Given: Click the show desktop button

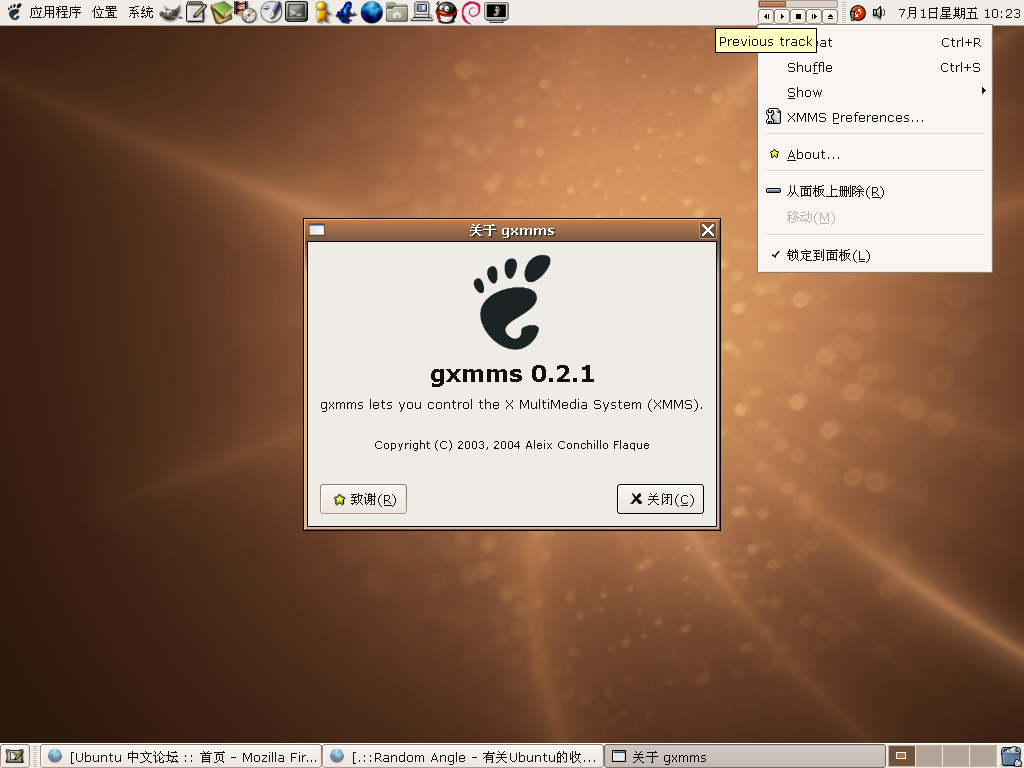Looking at the screenshot, I should point(15,756).
